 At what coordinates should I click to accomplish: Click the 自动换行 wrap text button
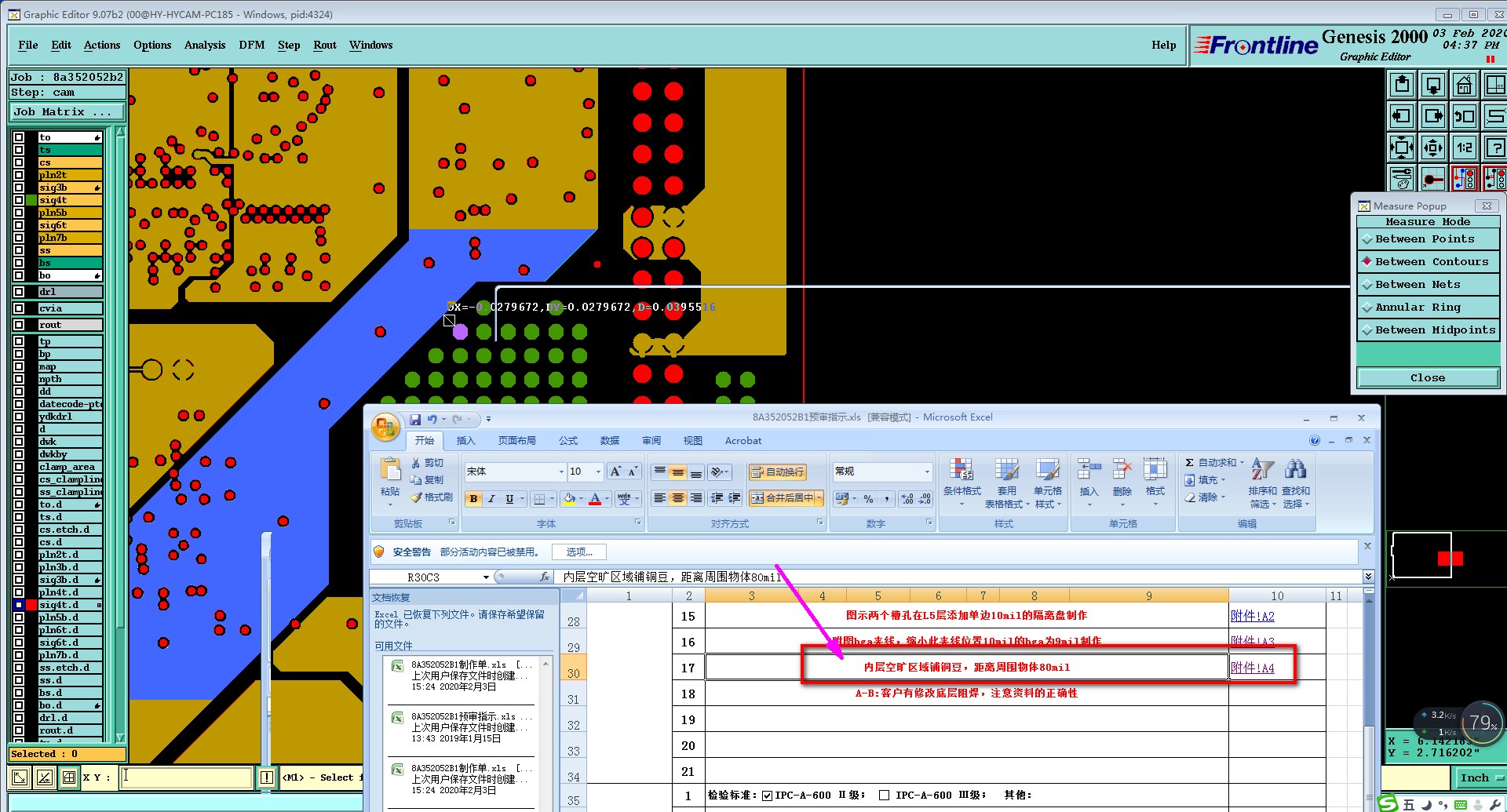pyautogui.click(x=777, y=472)
